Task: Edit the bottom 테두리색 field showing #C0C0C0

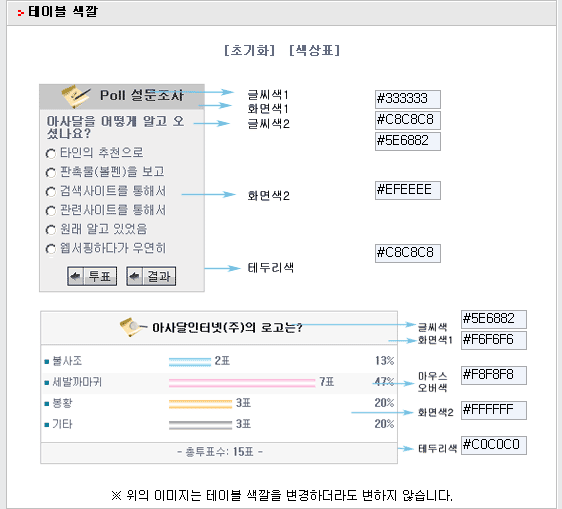Action: (494, 445)
